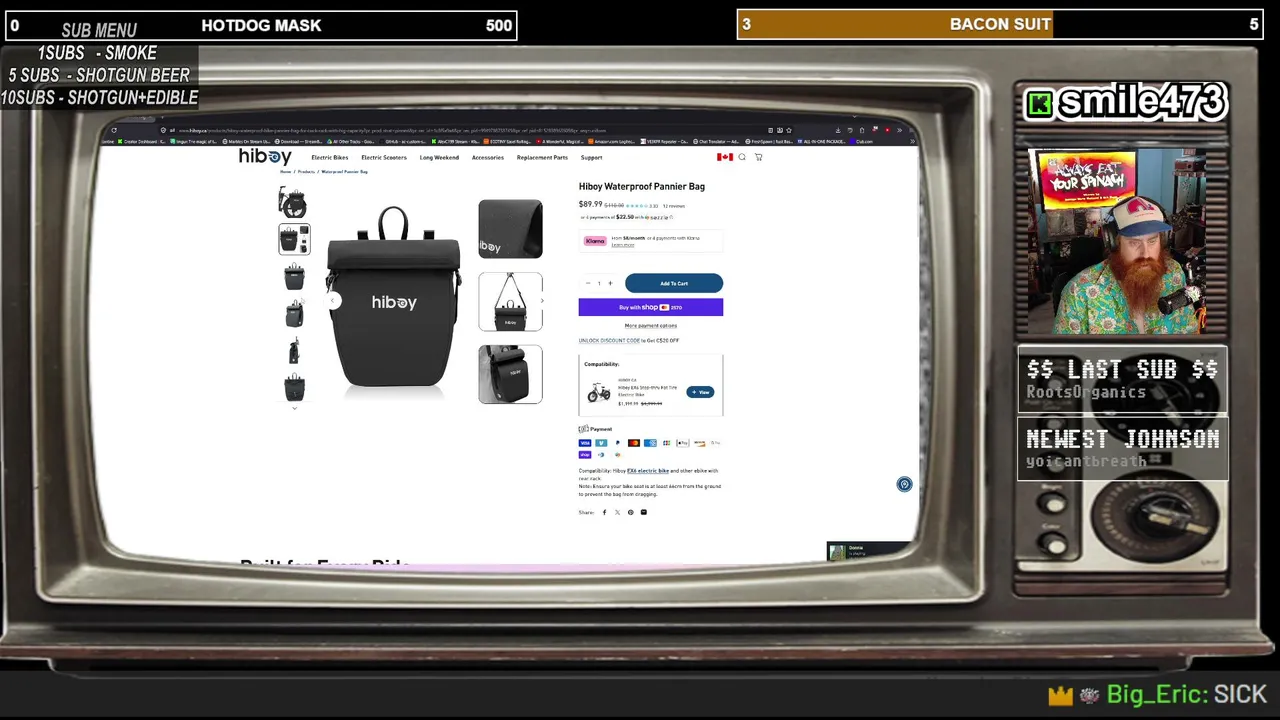Click the Discover payment icon
This screenshot has height=720, width=1280.
click(699, 443)
